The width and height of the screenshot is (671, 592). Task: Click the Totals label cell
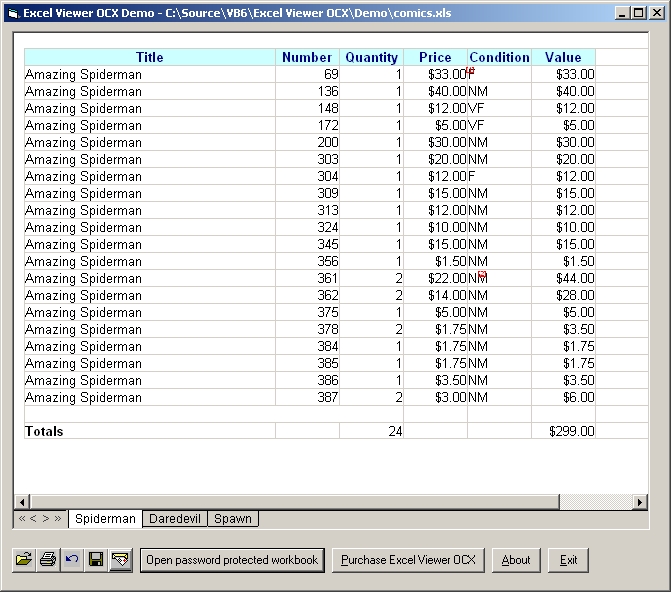(x=150, y=431)
